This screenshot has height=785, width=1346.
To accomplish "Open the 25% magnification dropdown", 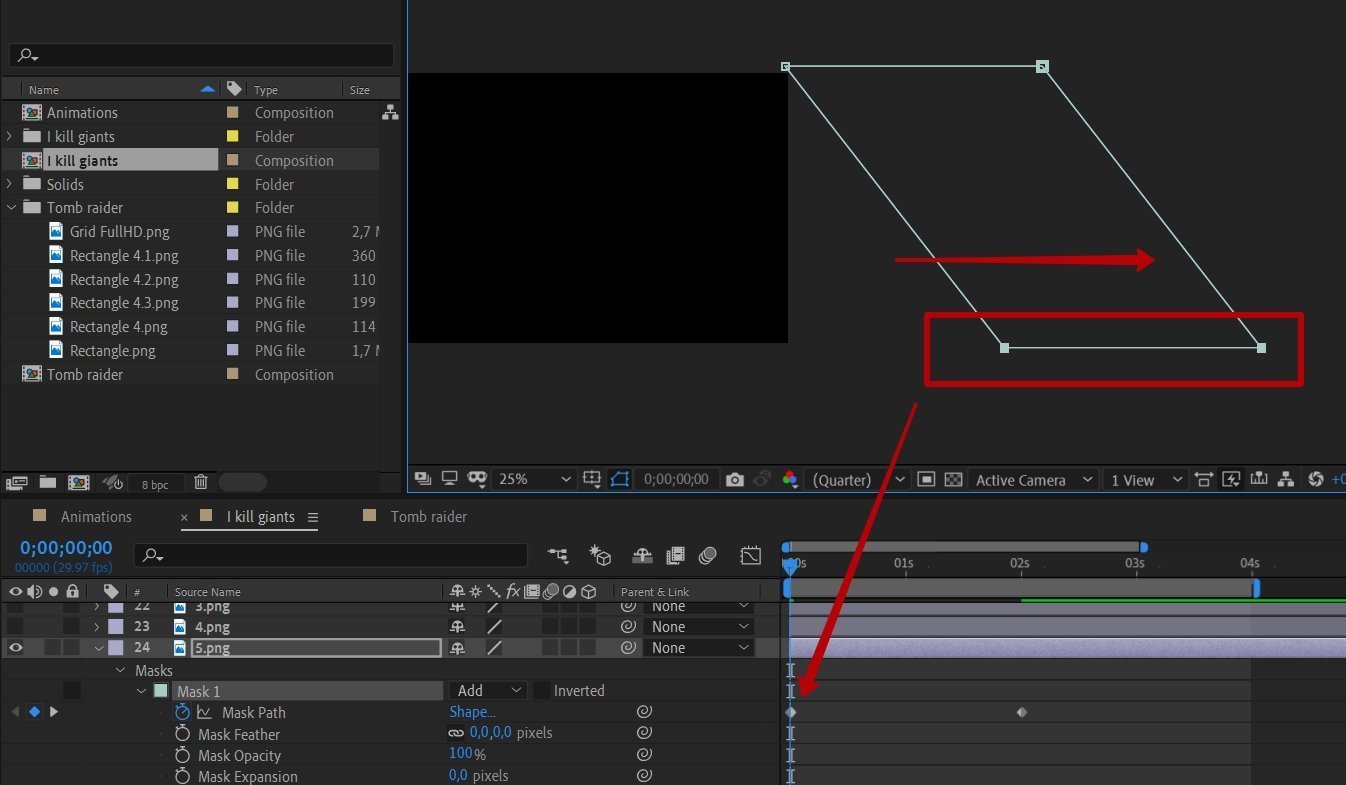I will (535, 479).
